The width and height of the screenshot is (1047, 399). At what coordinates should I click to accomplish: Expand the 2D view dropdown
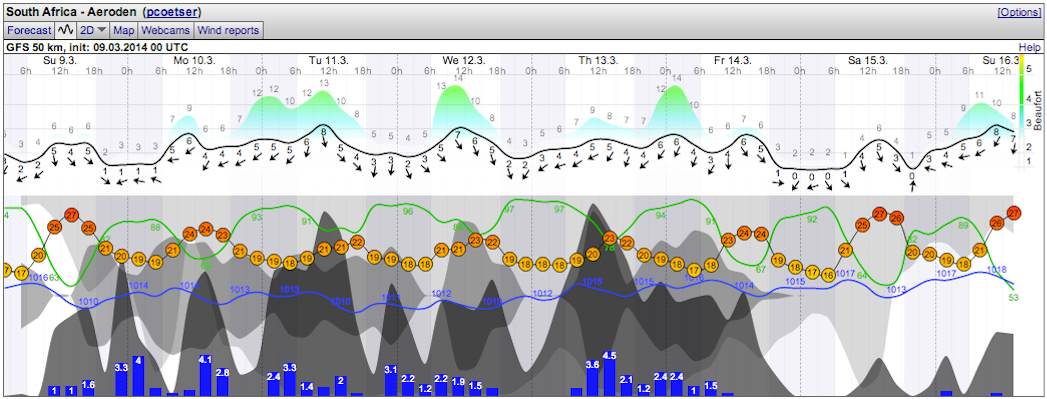coord(93,30)
